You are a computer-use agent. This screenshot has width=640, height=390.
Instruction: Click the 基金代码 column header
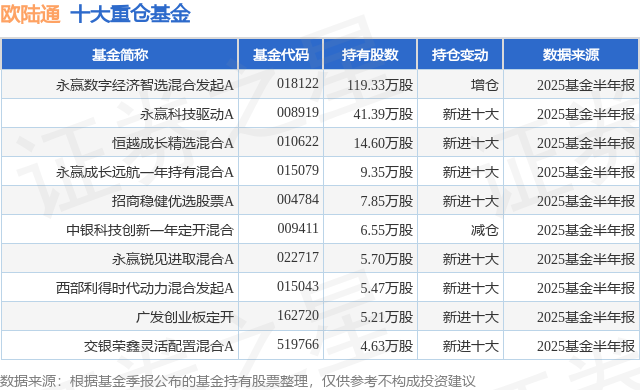[280, 54]
